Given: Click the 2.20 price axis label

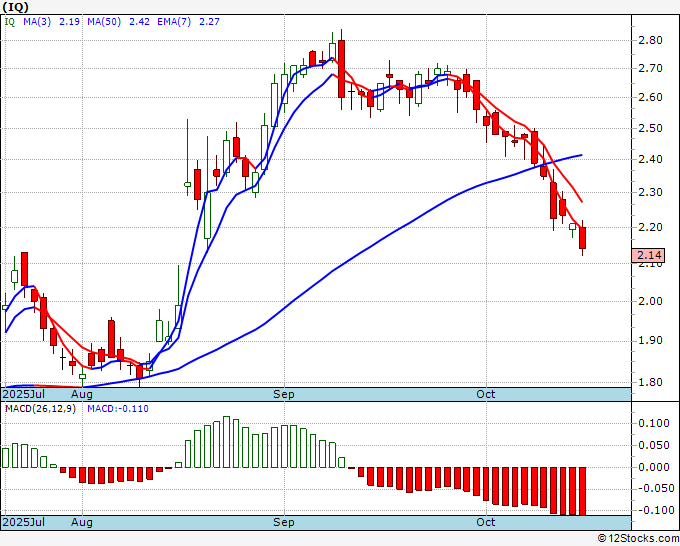Looking at the screenshot, I should tap(650, 227).
